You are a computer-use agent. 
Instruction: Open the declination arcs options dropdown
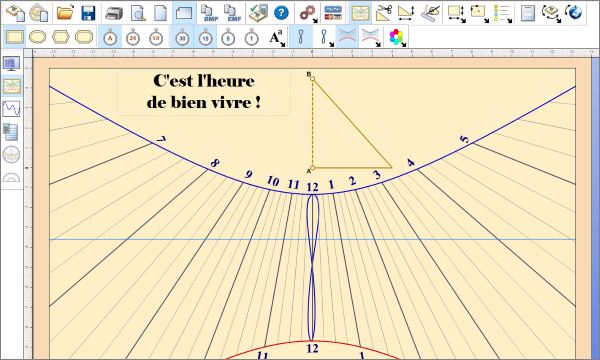[x=371, y=37]
